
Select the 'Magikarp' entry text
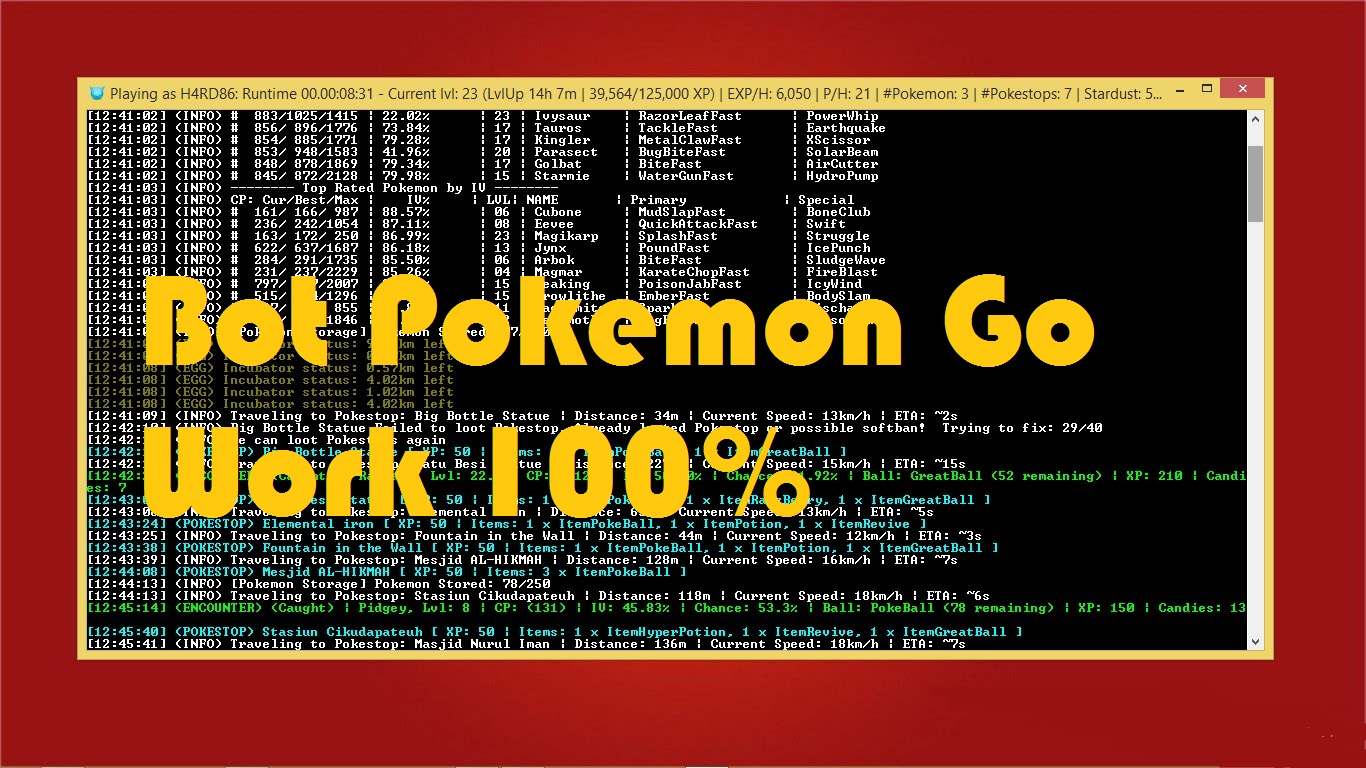point(566,236)
